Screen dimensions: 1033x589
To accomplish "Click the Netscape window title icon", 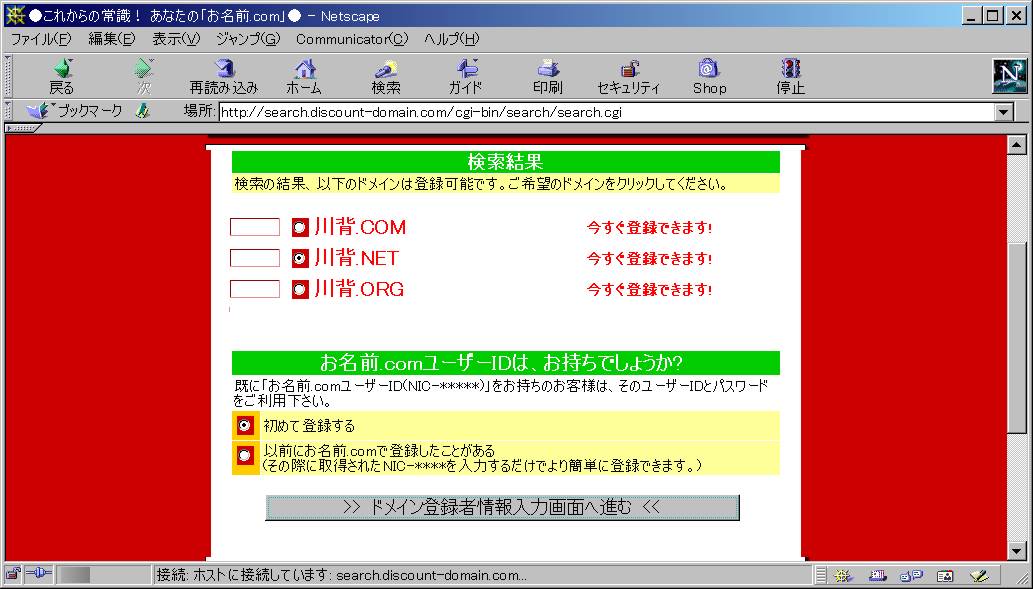I will (x=14, y=15).
